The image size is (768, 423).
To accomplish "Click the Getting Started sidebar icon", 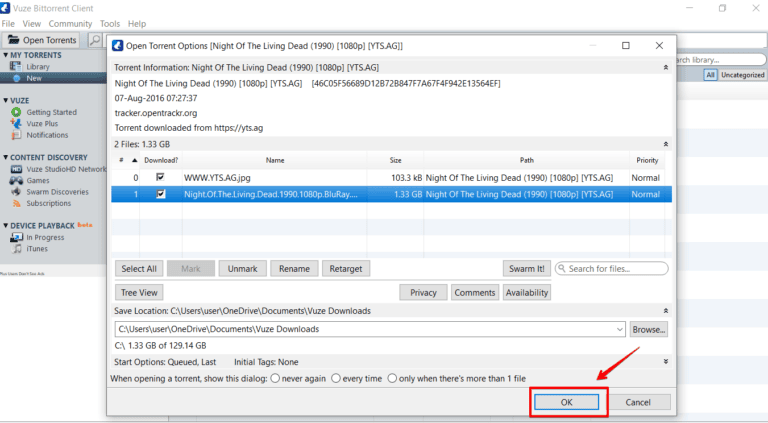I will click(x=17, y=112).
